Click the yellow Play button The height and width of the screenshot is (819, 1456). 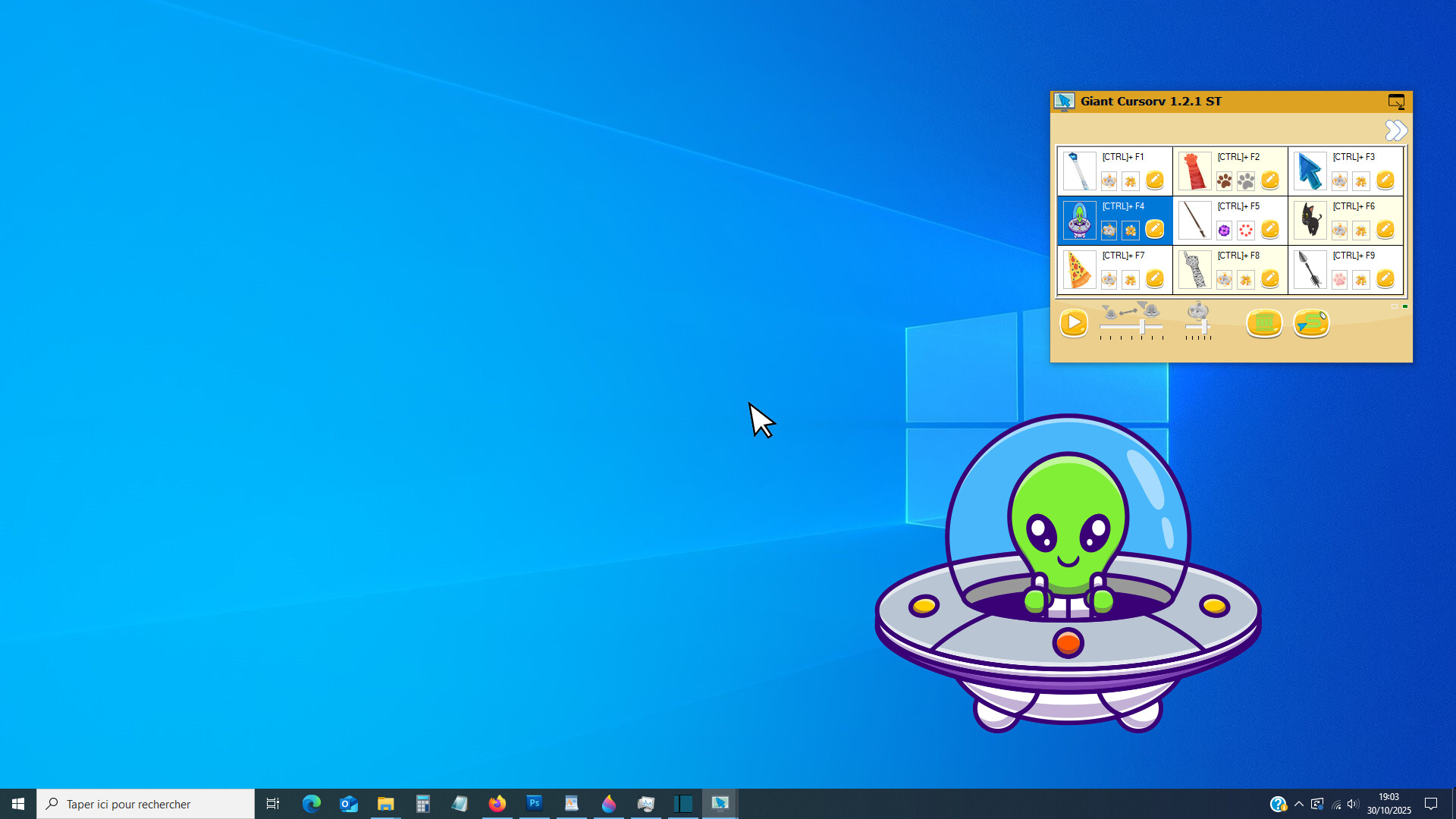(1073, 323)
